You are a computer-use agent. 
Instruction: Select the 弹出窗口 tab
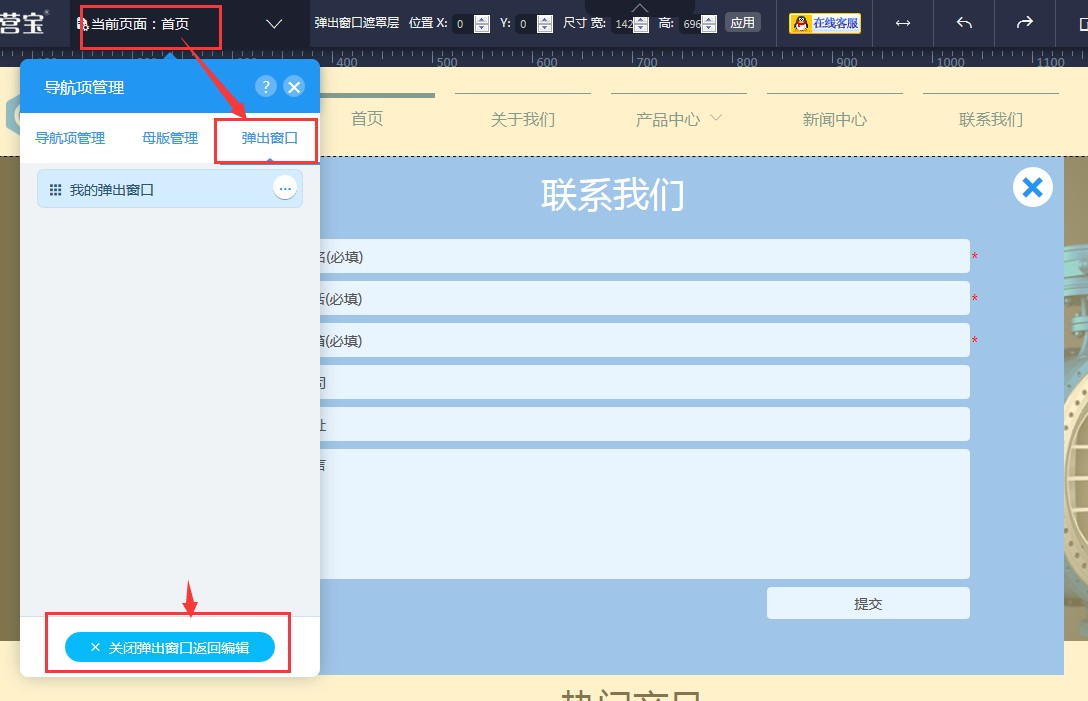coord(269,138)
